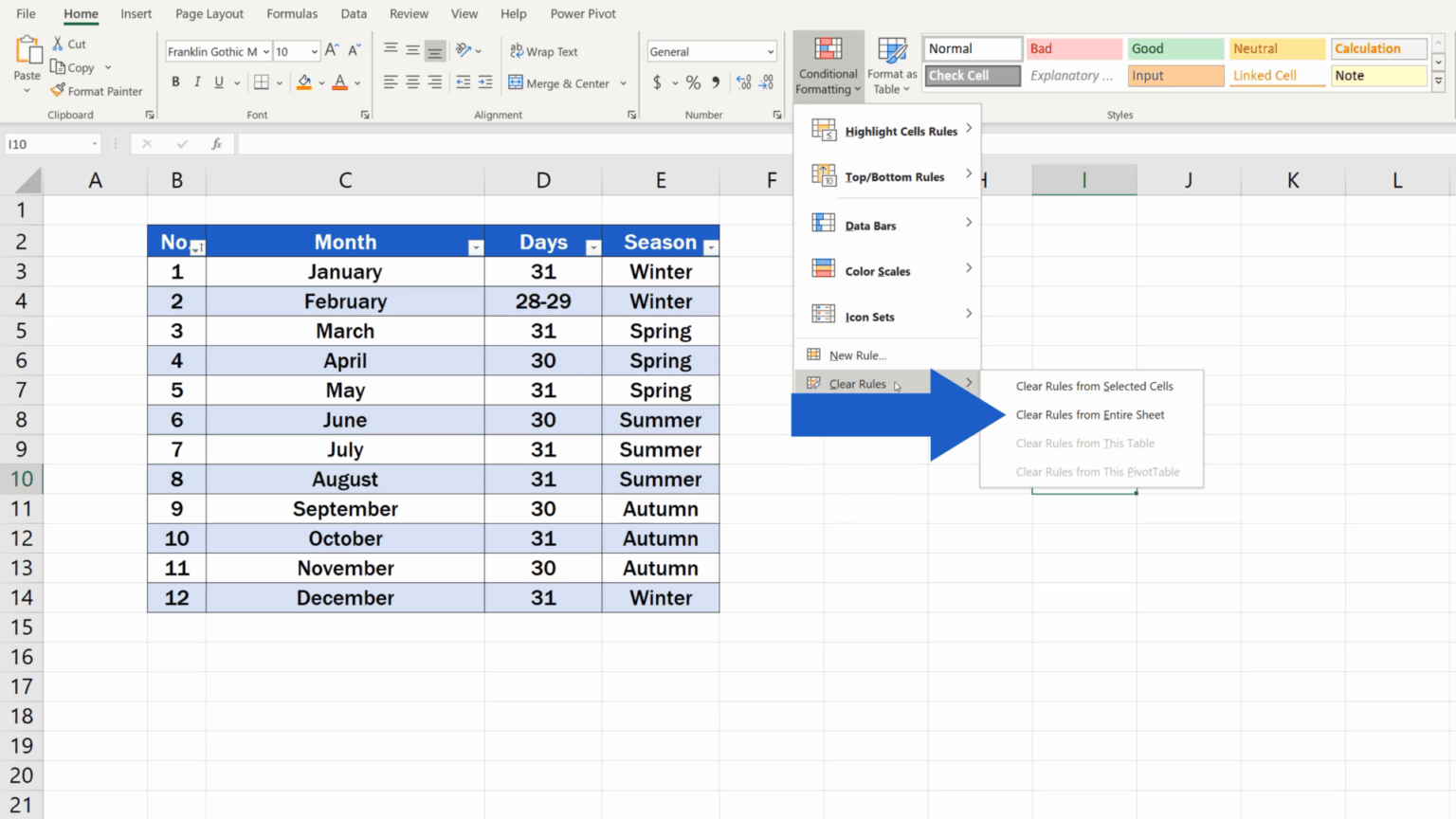Click the Name Box field
This screenshot has width=1456, height=819.
[x=45, y=143]
